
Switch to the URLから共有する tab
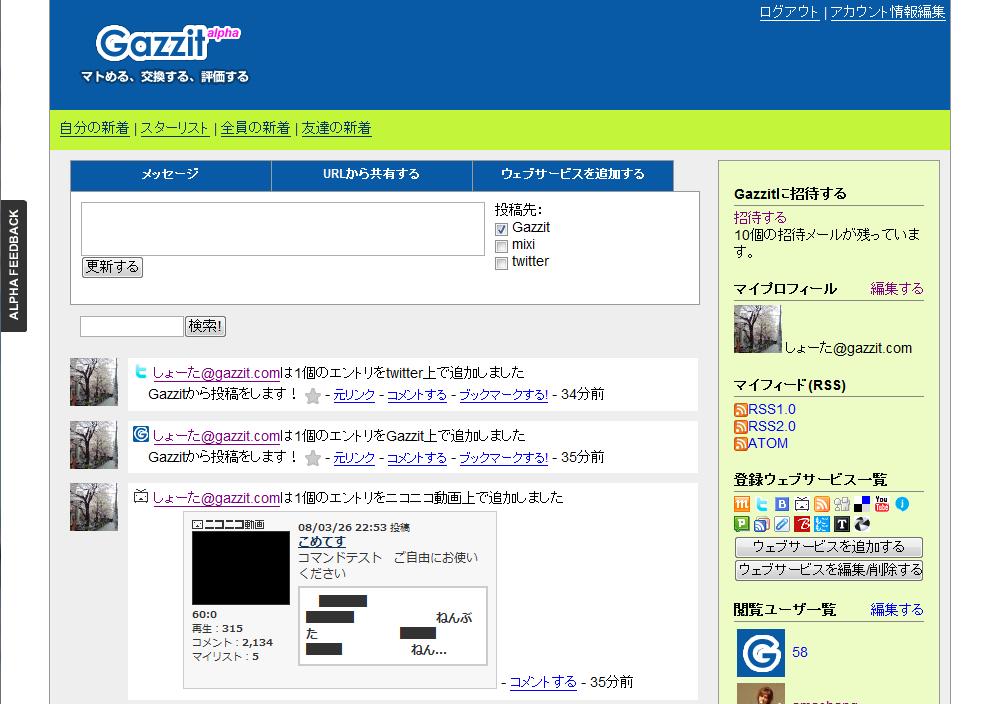pyautogui.click(x=371, y=174)
